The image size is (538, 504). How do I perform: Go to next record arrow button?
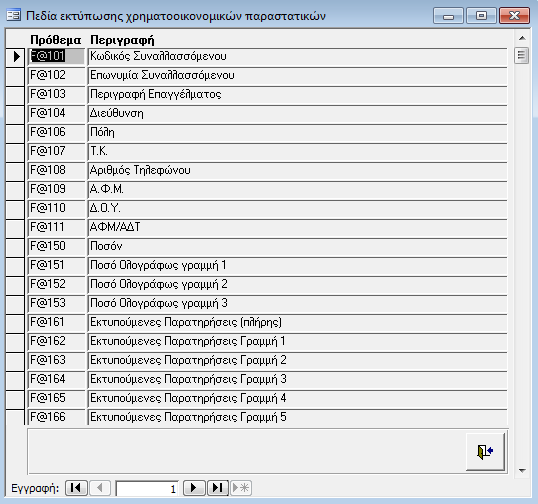click(194, 488)
